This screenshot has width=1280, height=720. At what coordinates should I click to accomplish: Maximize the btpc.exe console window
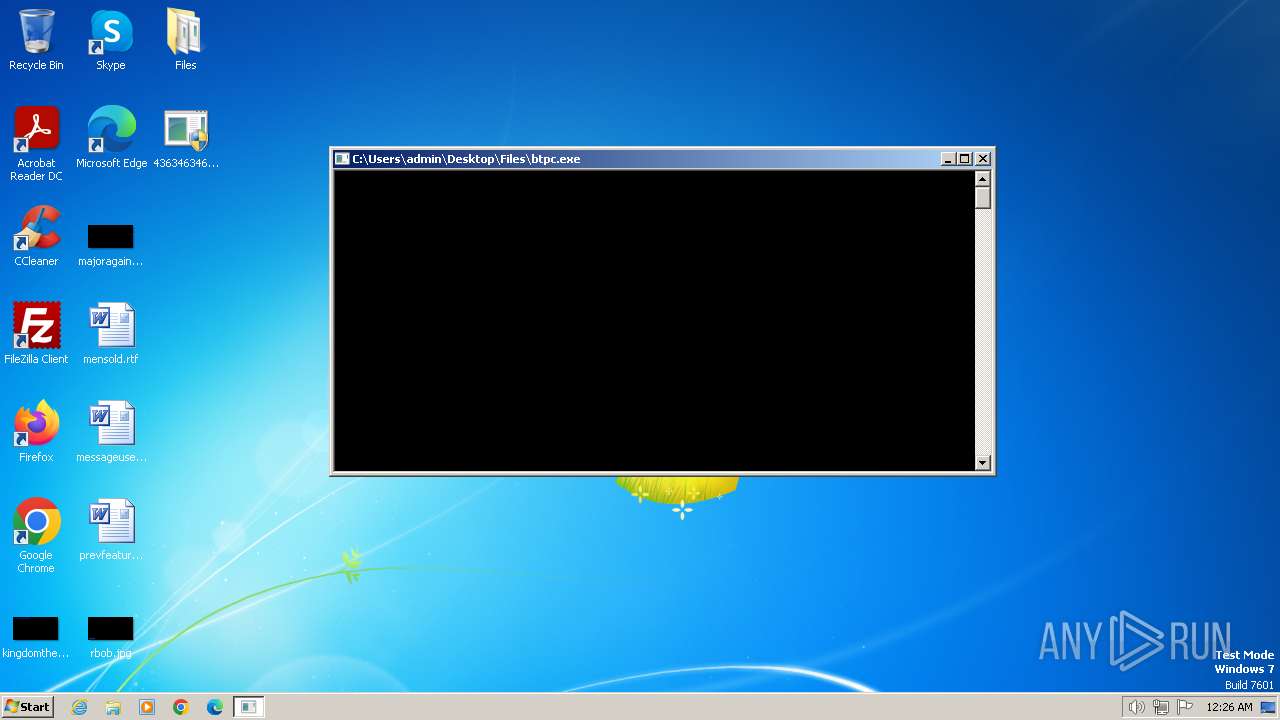click(x=965, y=159)
